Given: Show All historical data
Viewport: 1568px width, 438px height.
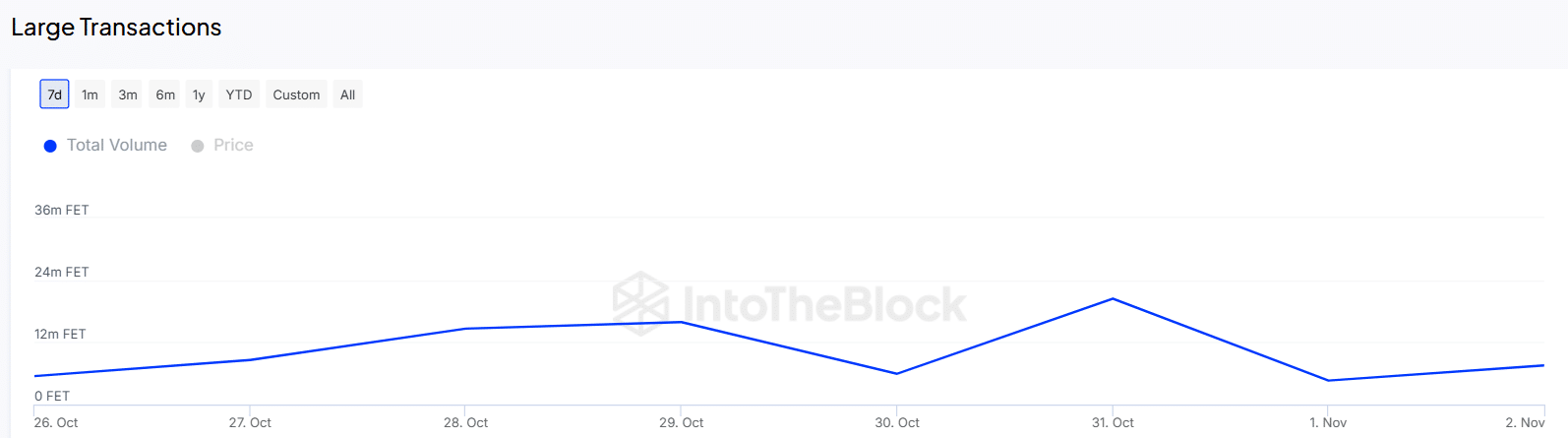Looking at the screenshot, I should tap(347, 94).
